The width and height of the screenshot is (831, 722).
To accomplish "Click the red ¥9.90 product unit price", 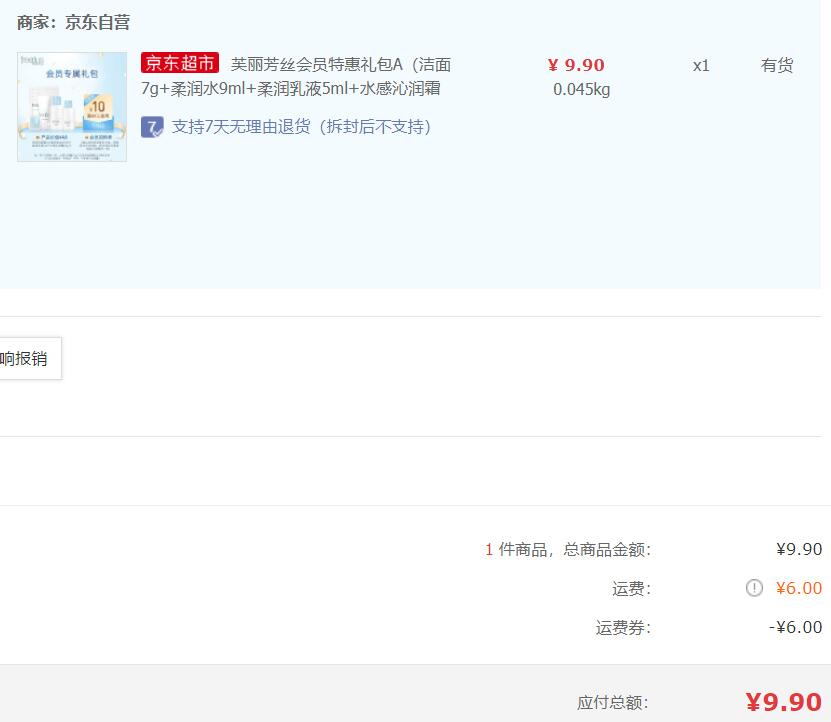I will tap(576, 65).
